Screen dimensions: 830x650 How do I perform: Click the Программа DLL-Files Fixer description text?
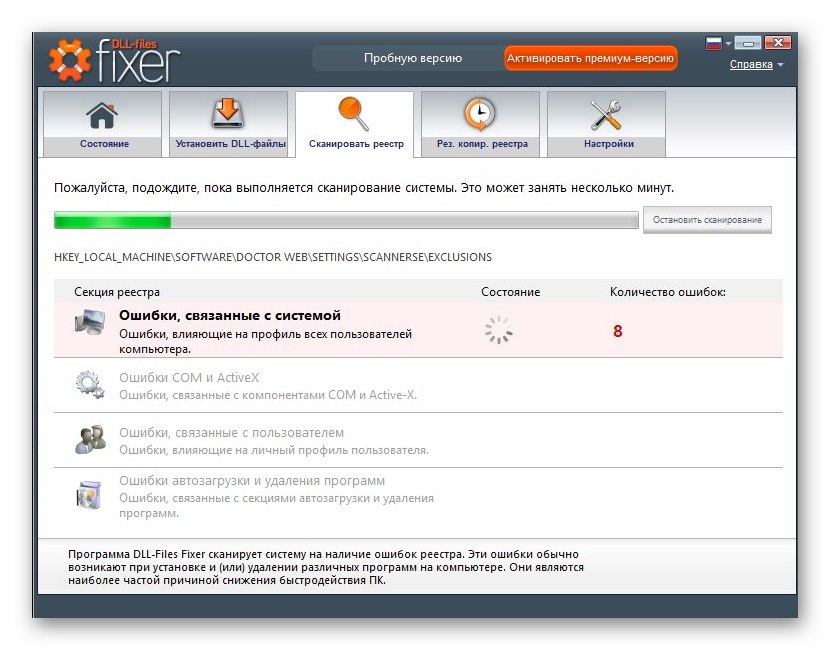point(326,567)
